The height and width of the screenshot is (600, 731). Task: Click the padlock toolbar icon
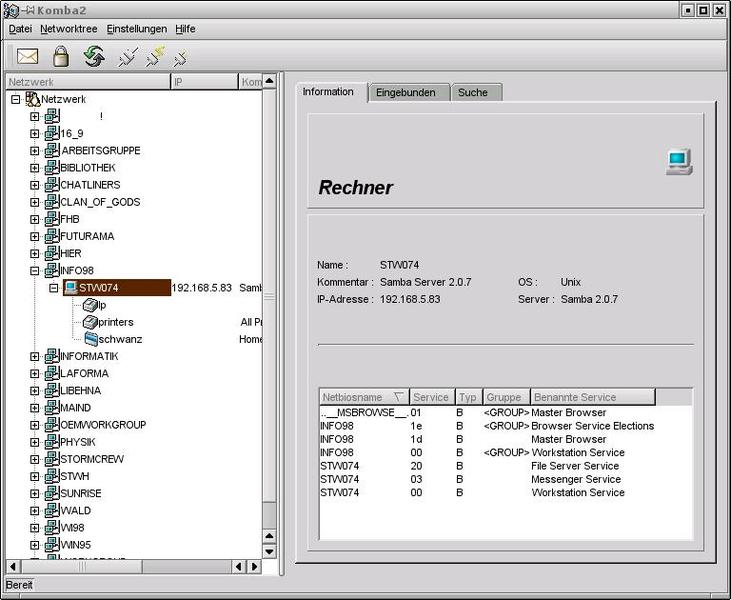(x=61, y=56)
